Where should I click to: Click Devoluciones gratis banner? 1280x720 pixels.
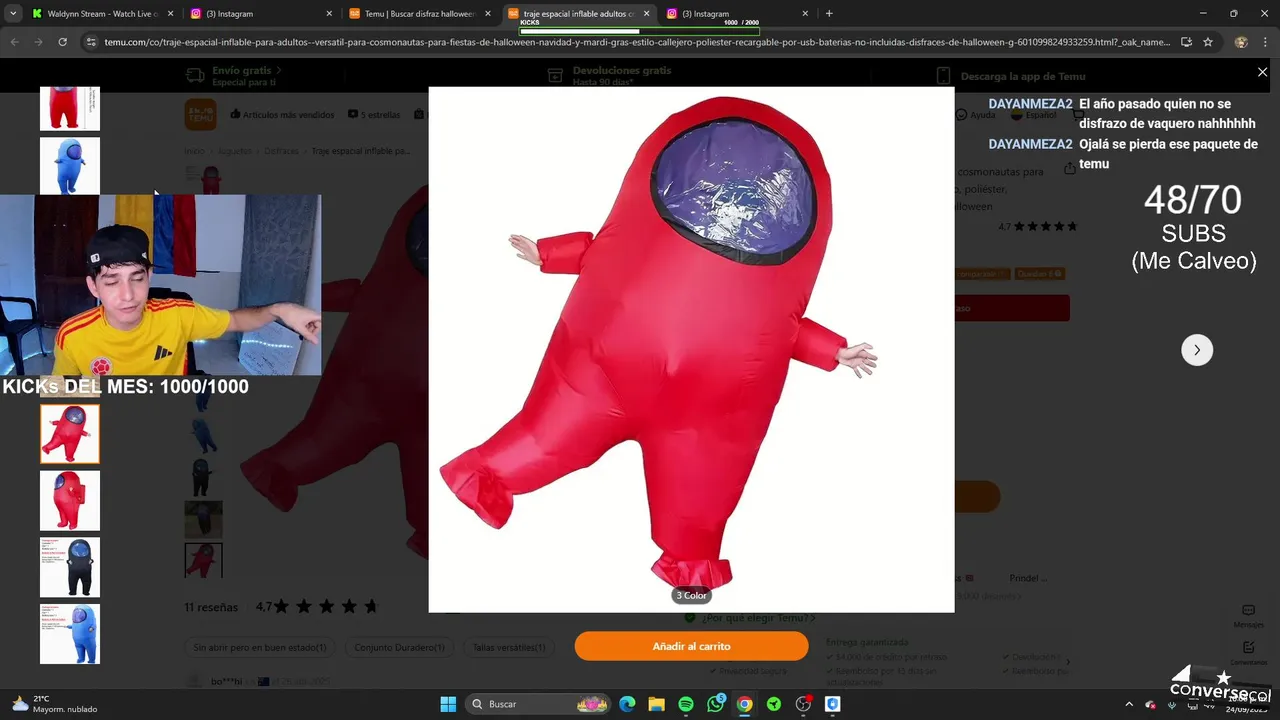click(610, 76)
